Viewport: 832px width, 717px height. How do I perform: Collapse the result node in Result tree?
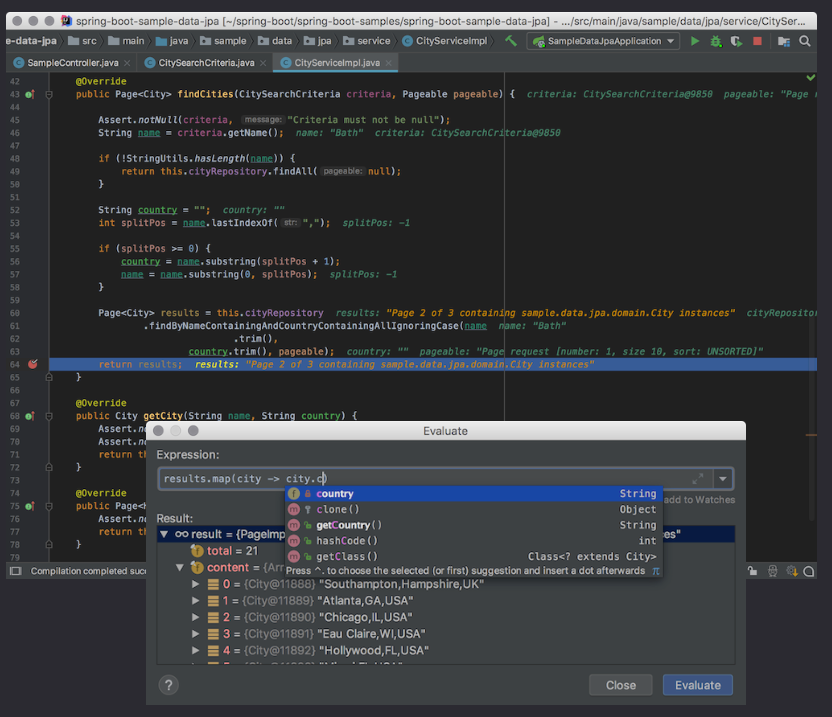click(x=164, y=534)
